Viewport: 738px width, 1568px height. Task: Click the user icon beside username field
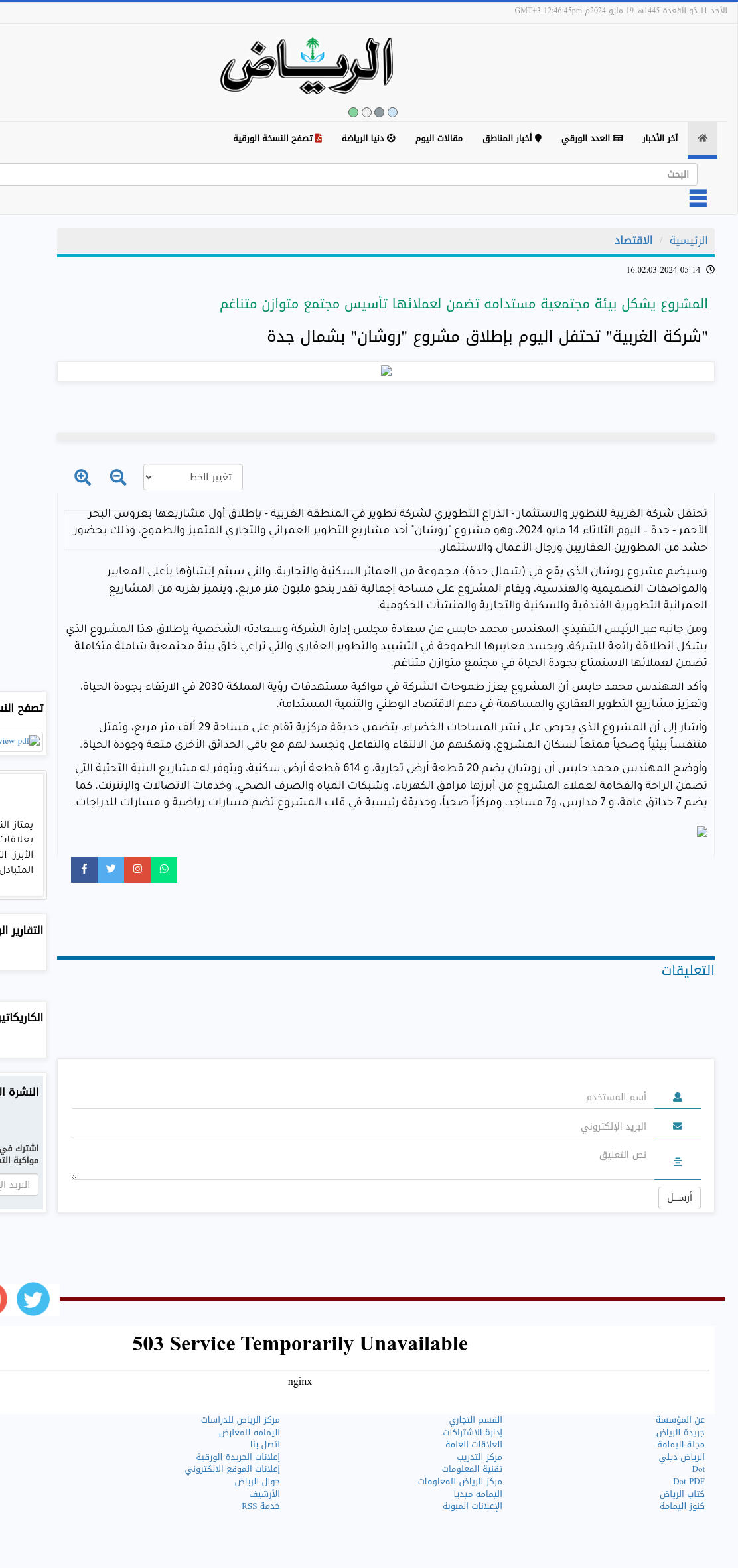pos(678,1097)
